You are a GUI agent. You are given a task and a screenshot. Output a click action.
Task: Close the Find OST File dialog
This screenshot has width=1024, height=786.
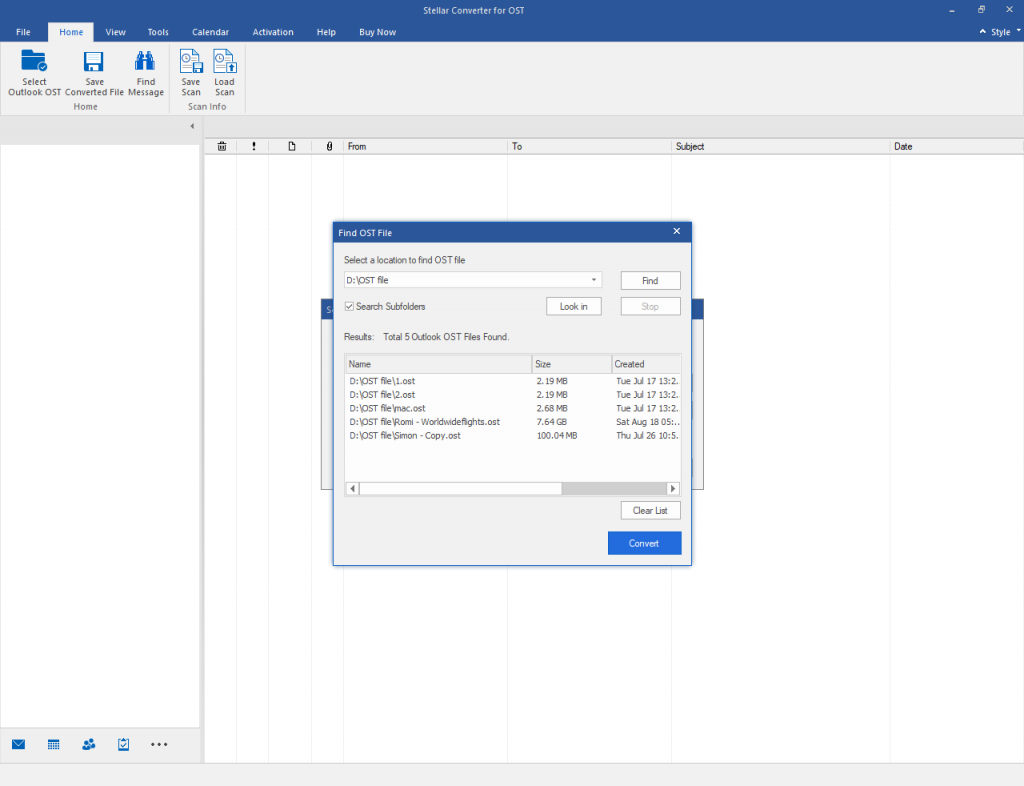tap(677, 231)
